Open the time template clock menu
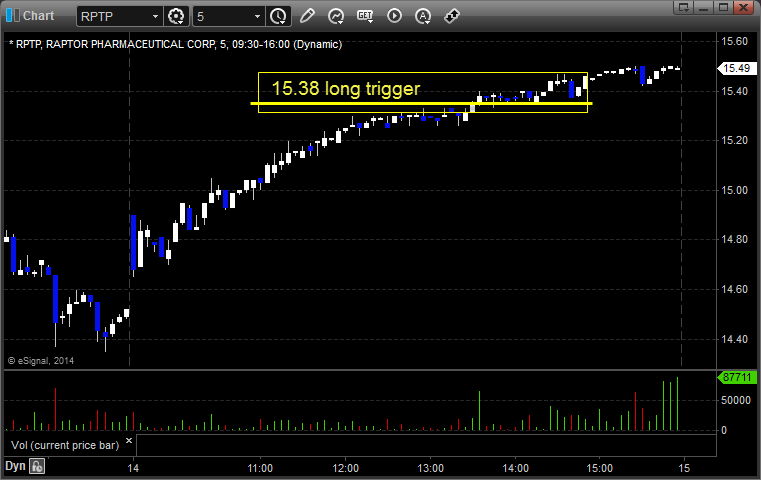The width and height of the screenshot is (761, 480). (279, 17)
